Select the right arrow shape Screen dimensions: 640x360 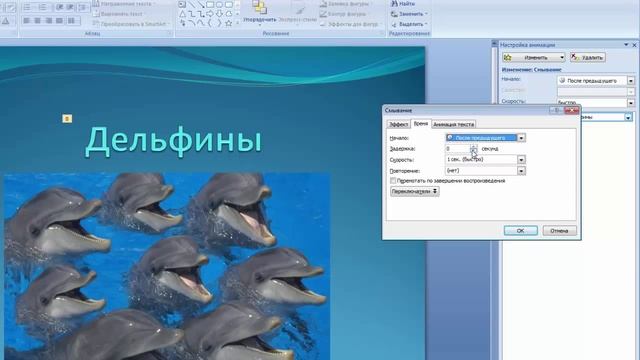click(210, 14)
